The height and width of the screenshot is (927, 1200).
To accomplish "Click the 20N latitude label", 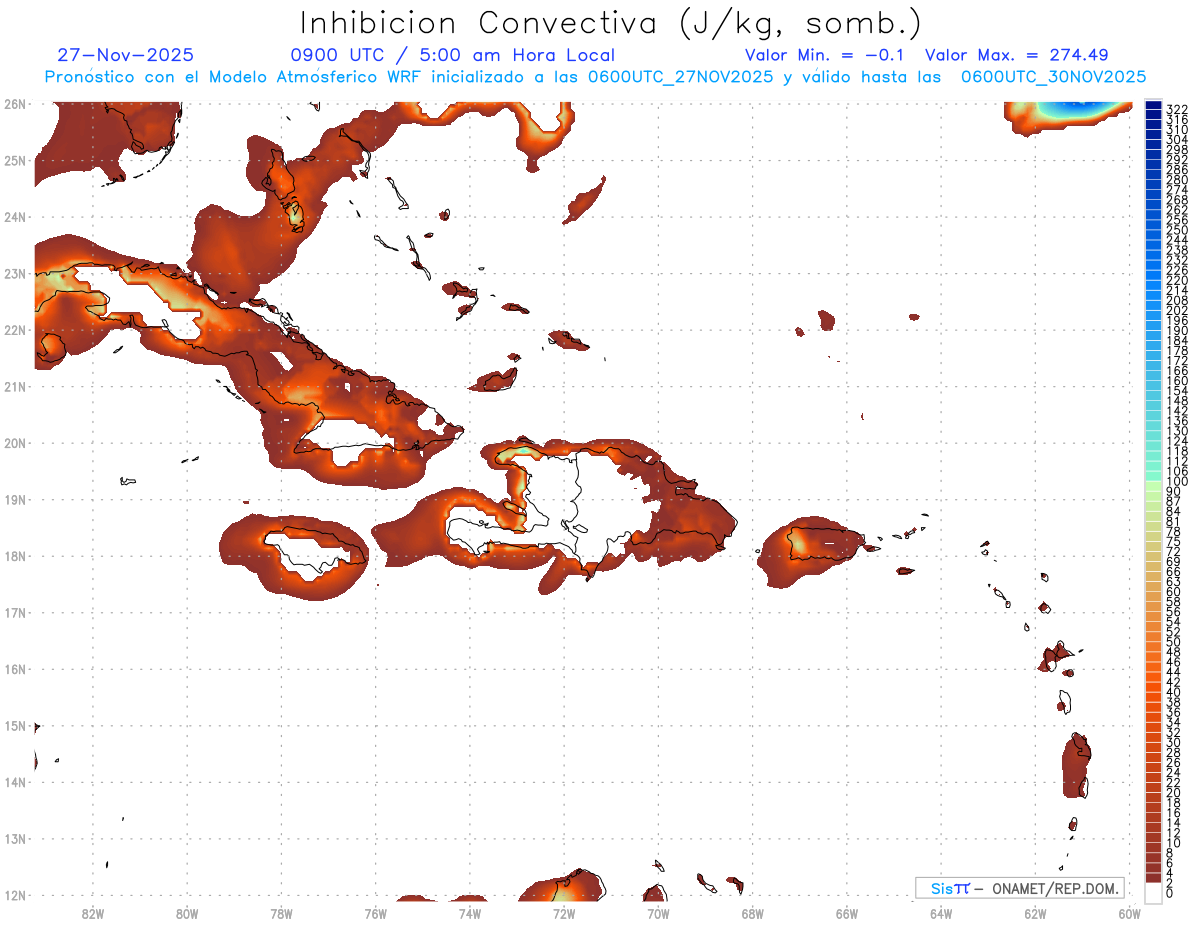I will coord(14,443).
